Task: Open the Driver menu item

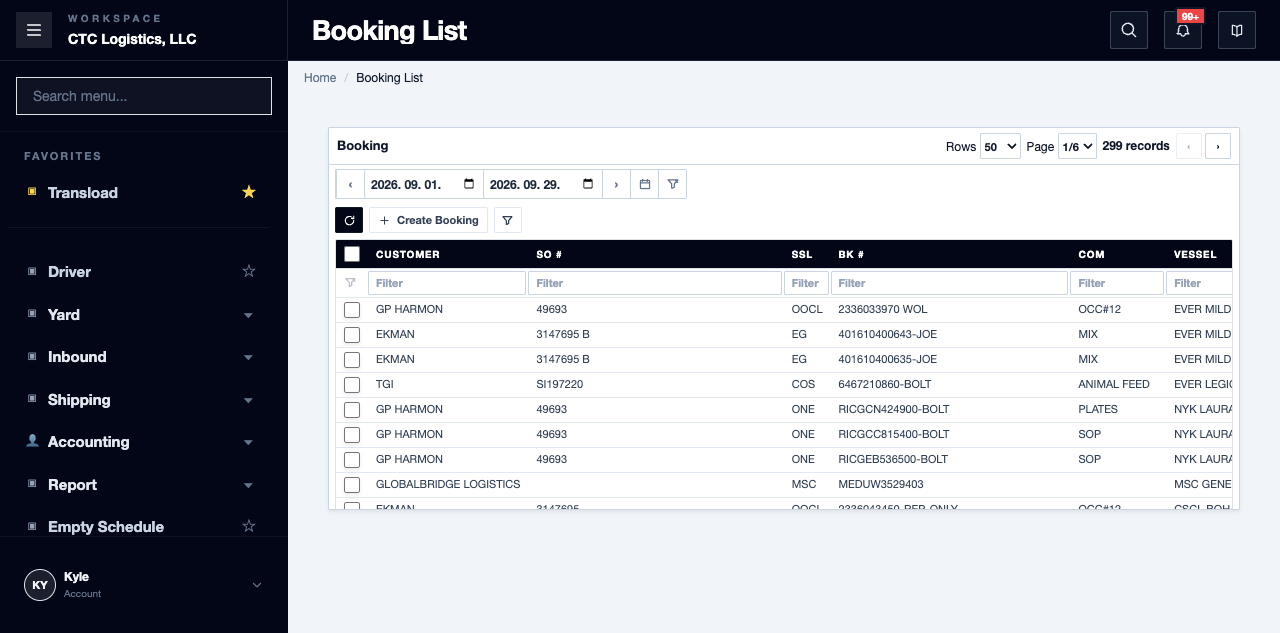Action: 69,271
